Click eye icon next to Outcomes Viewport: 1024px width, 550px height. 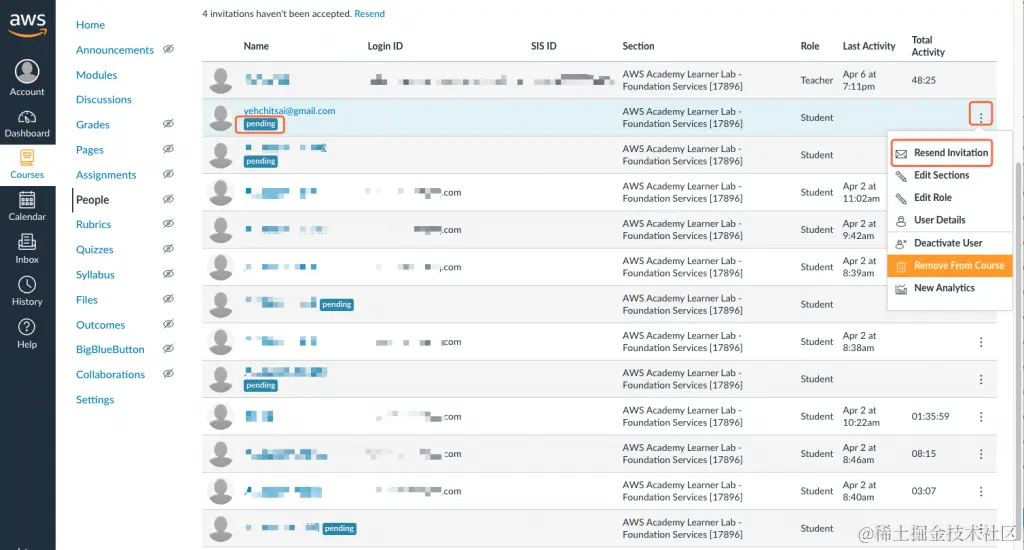[x=168, y=324]
